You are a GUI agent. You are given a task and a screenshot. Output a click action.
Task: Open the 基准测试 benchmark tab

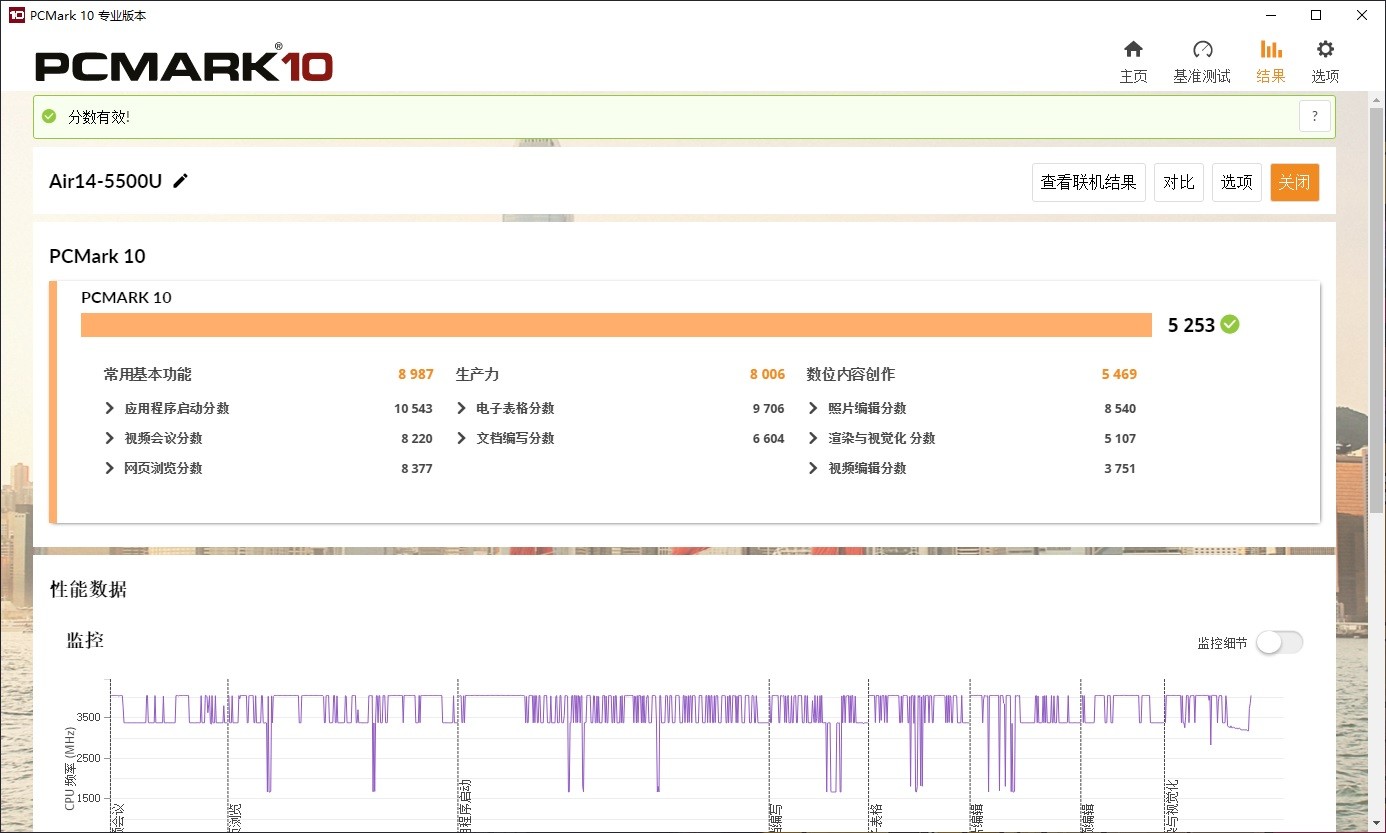1202,62
